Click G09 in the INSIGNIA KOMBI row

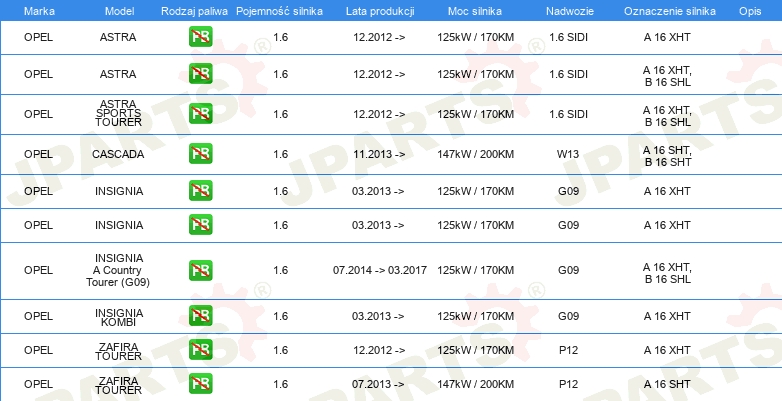pyautogui.click(x=568, y=316)
